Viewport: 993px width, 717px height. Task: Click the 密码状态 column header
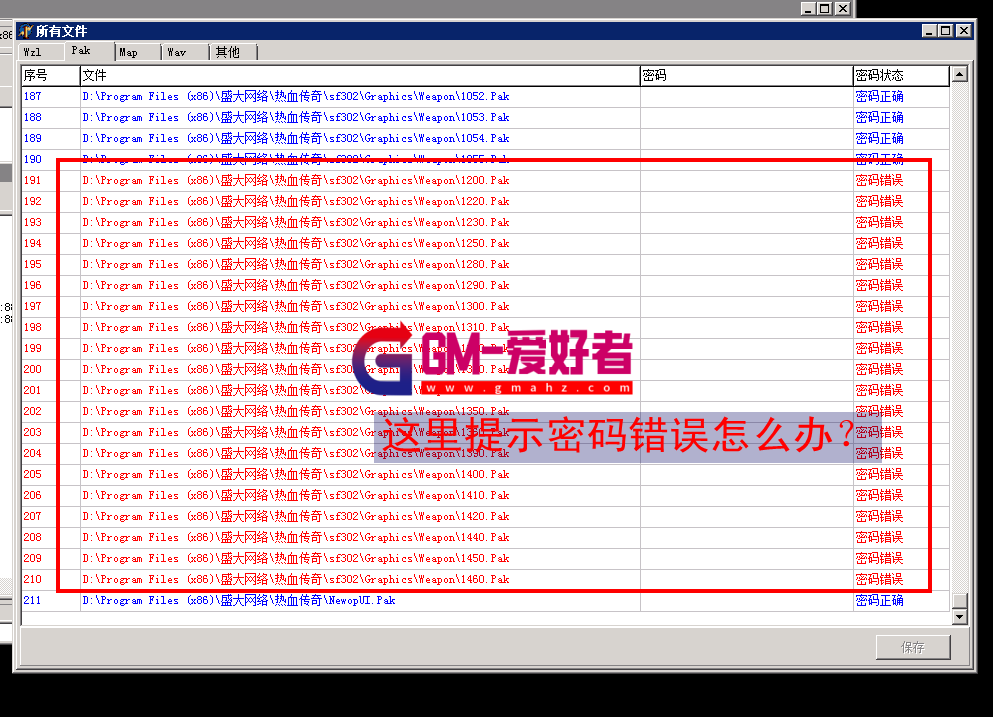click(901, 75)
